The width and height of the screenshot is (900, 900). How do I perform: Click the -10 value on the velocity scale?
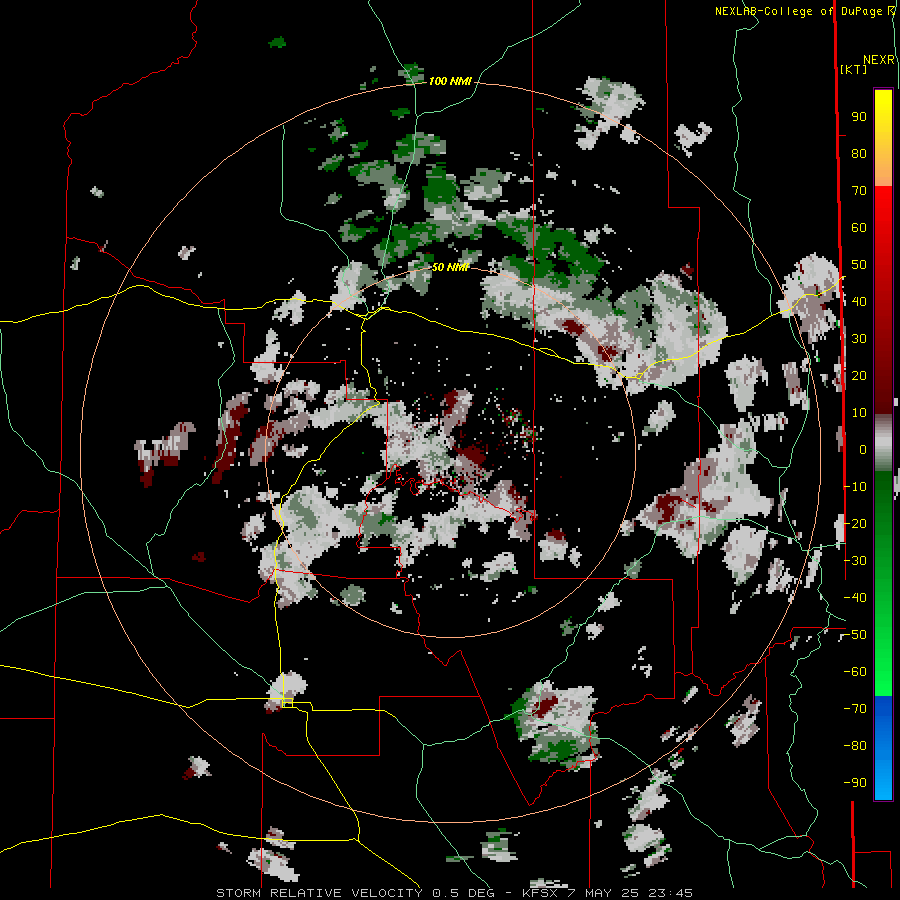point(855,487)
